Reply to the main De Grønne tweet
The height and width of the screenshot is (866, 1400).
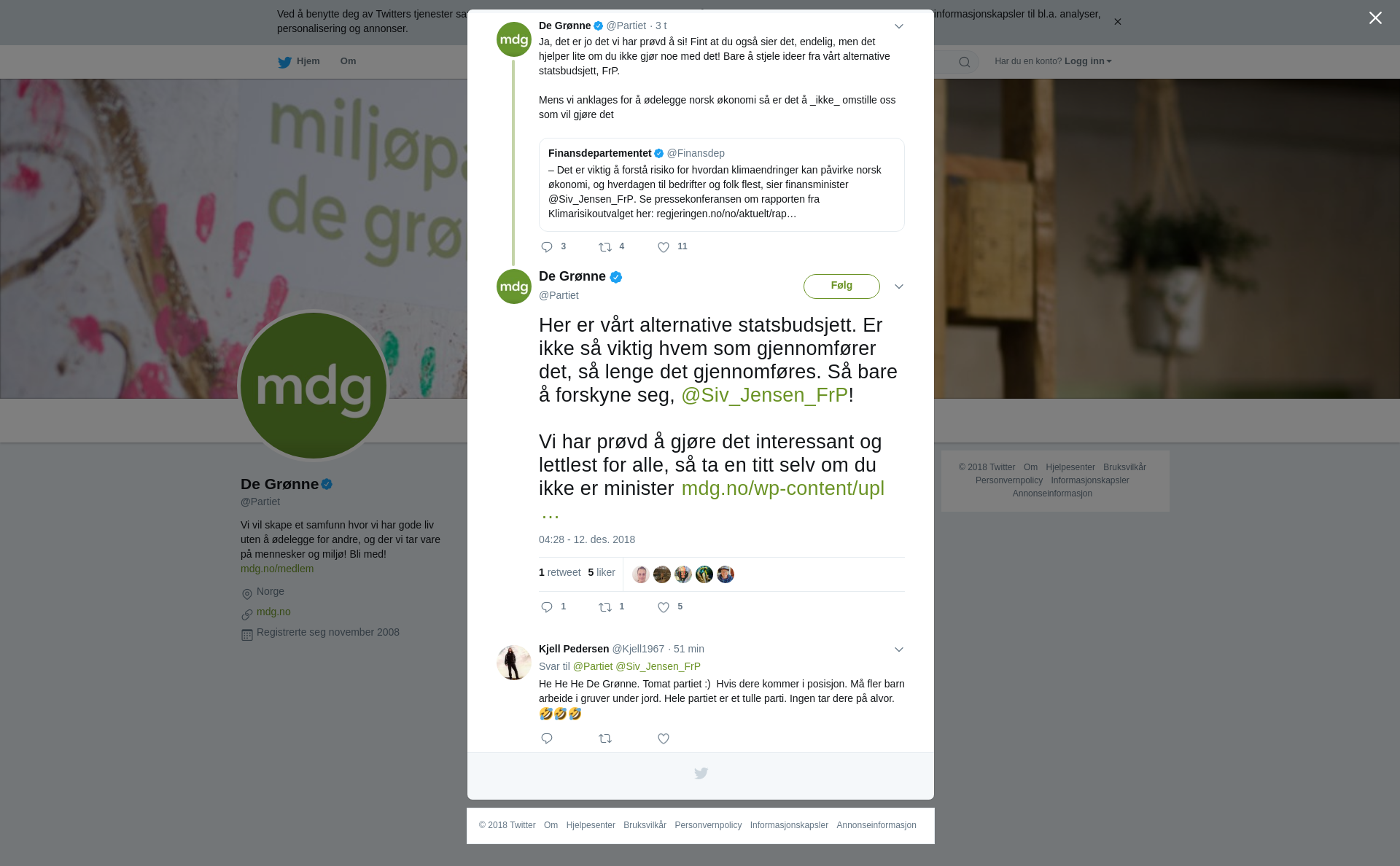click(x=547, y=608)
